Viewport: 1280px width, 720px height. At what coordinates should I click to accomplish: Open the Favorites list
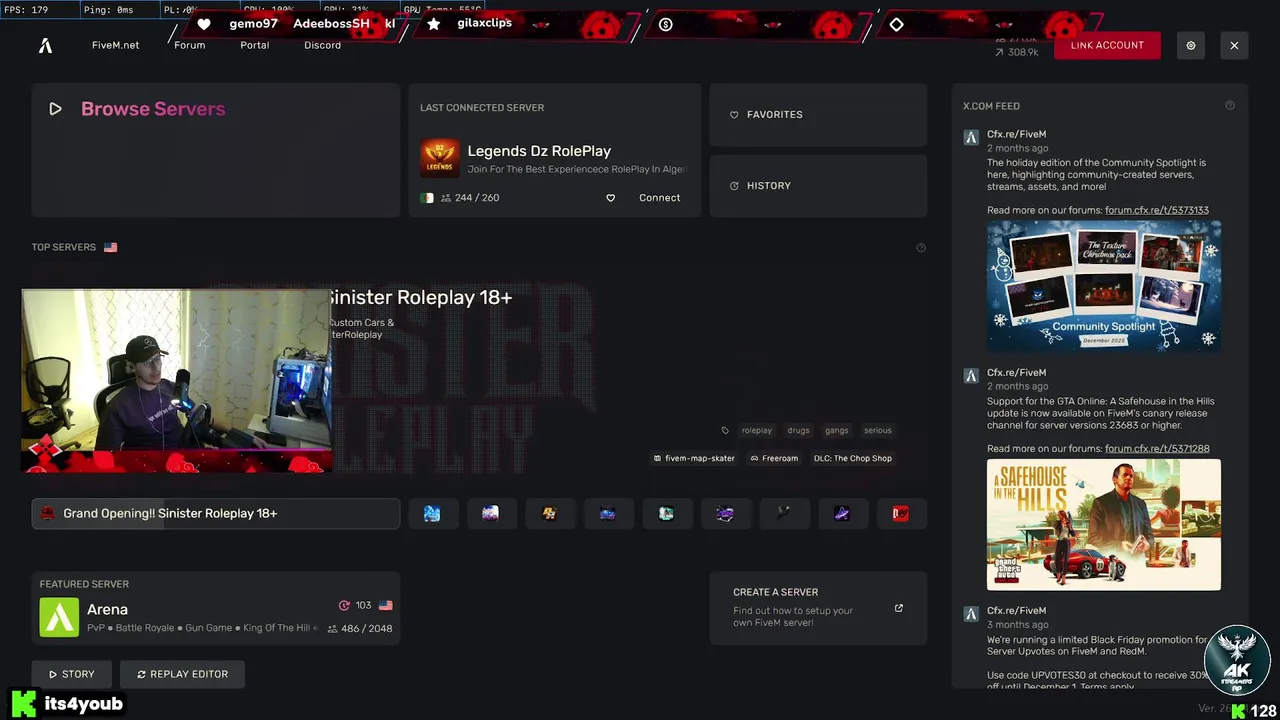[x=818, y=115]
